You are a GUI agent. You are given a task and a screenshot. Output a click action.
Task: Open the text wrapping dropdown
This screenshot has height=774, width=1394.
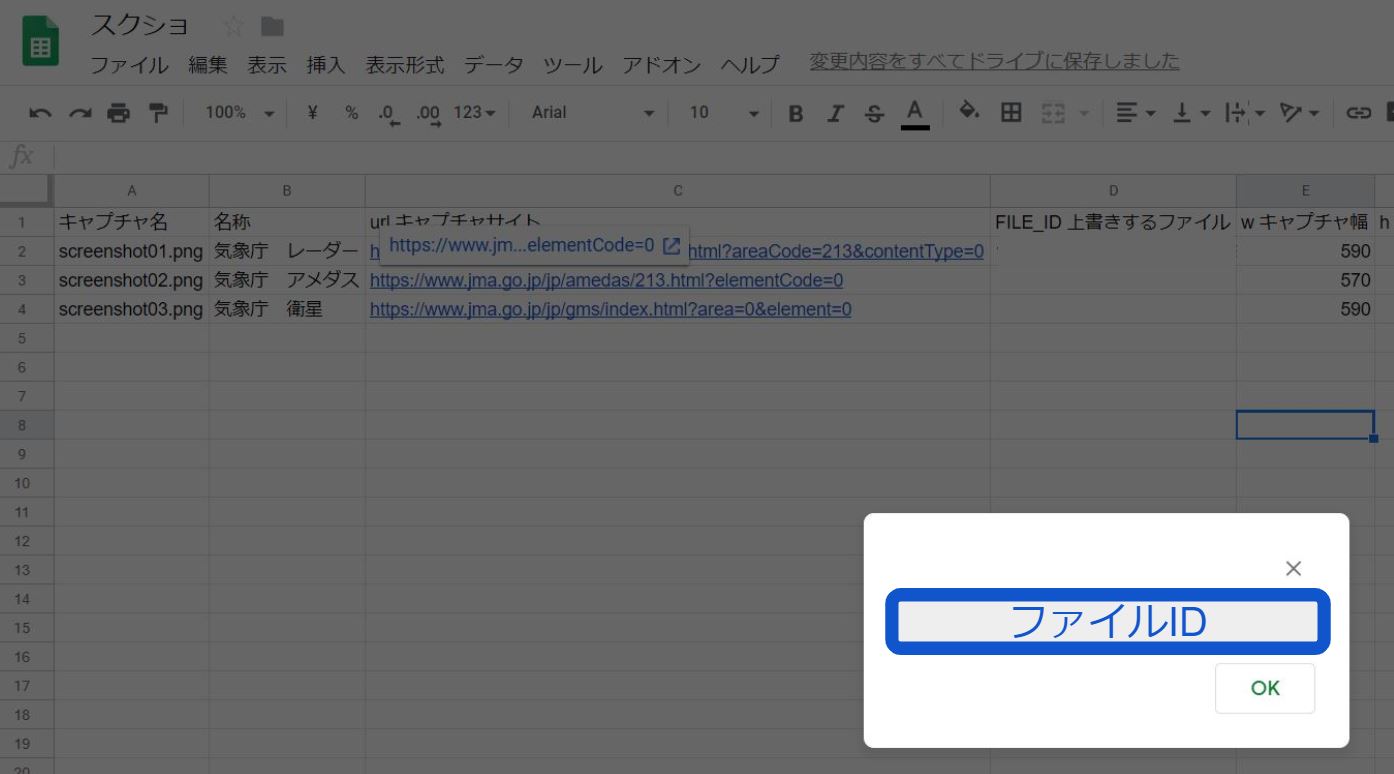tap(1246, 113)
